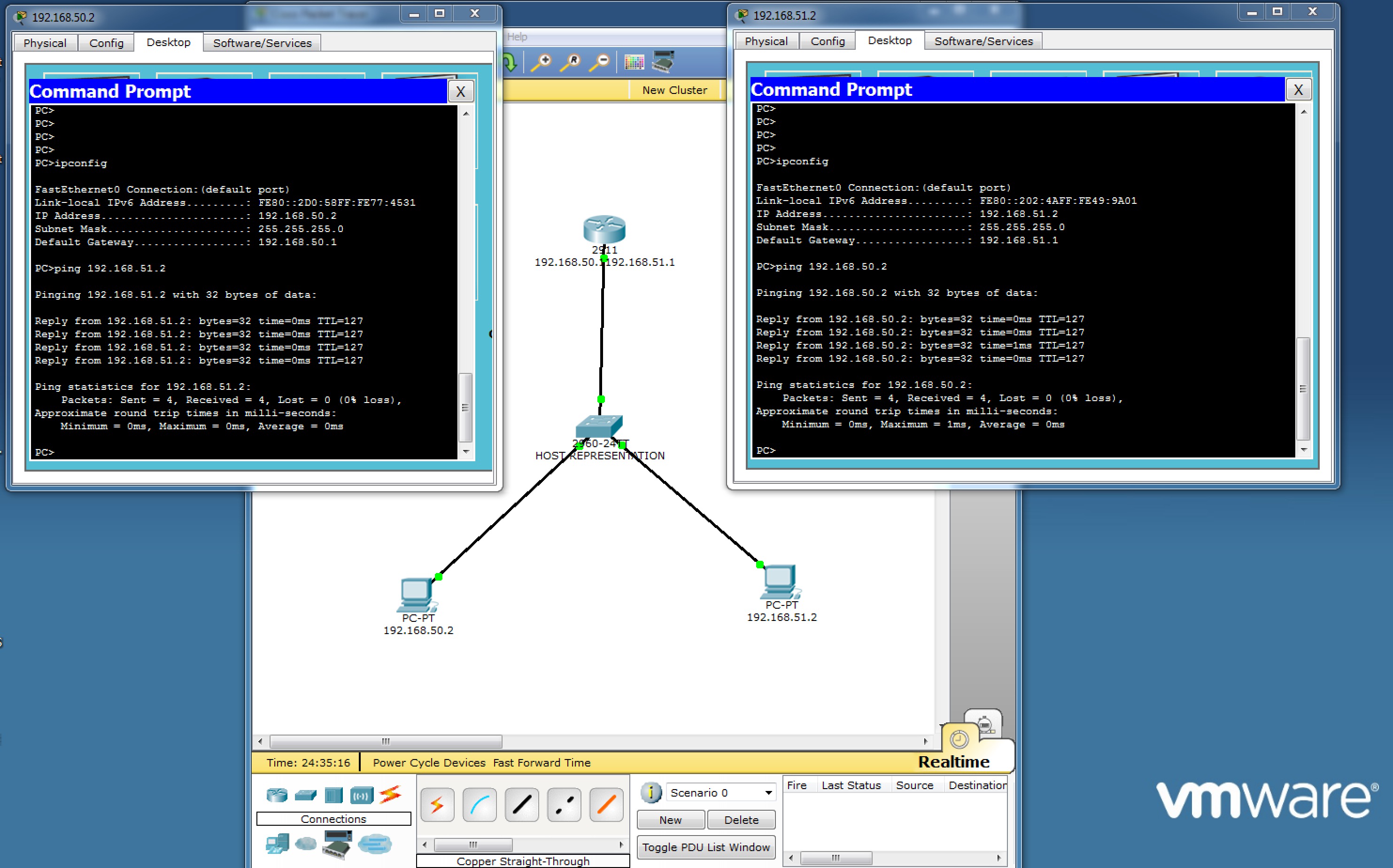Choose the light-blue Console cable
This screenshot has width=1393, height=868.
[479, 805]
